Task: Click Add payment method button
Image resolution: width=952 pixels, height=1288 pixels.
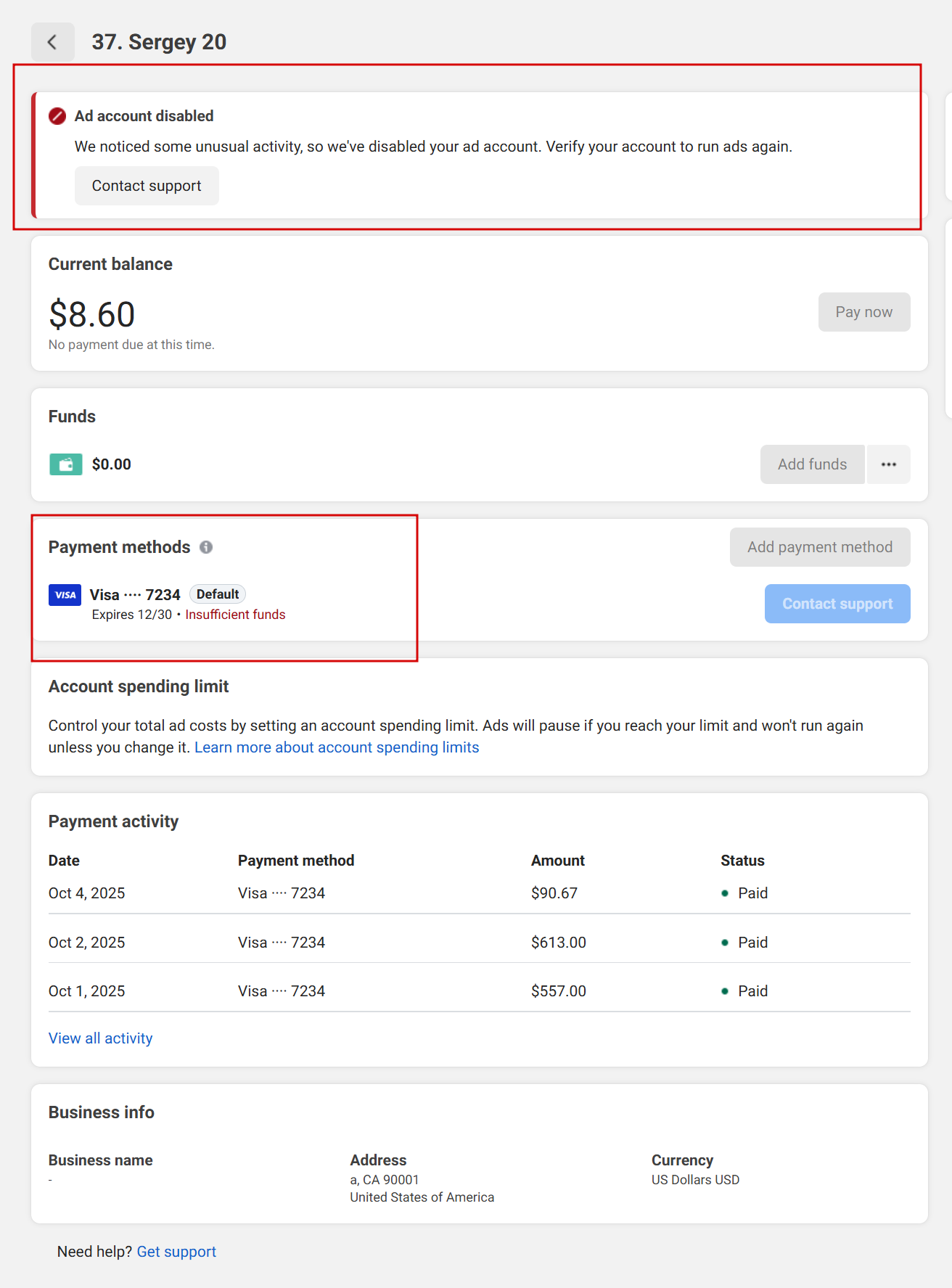Action: click(820, 547)
